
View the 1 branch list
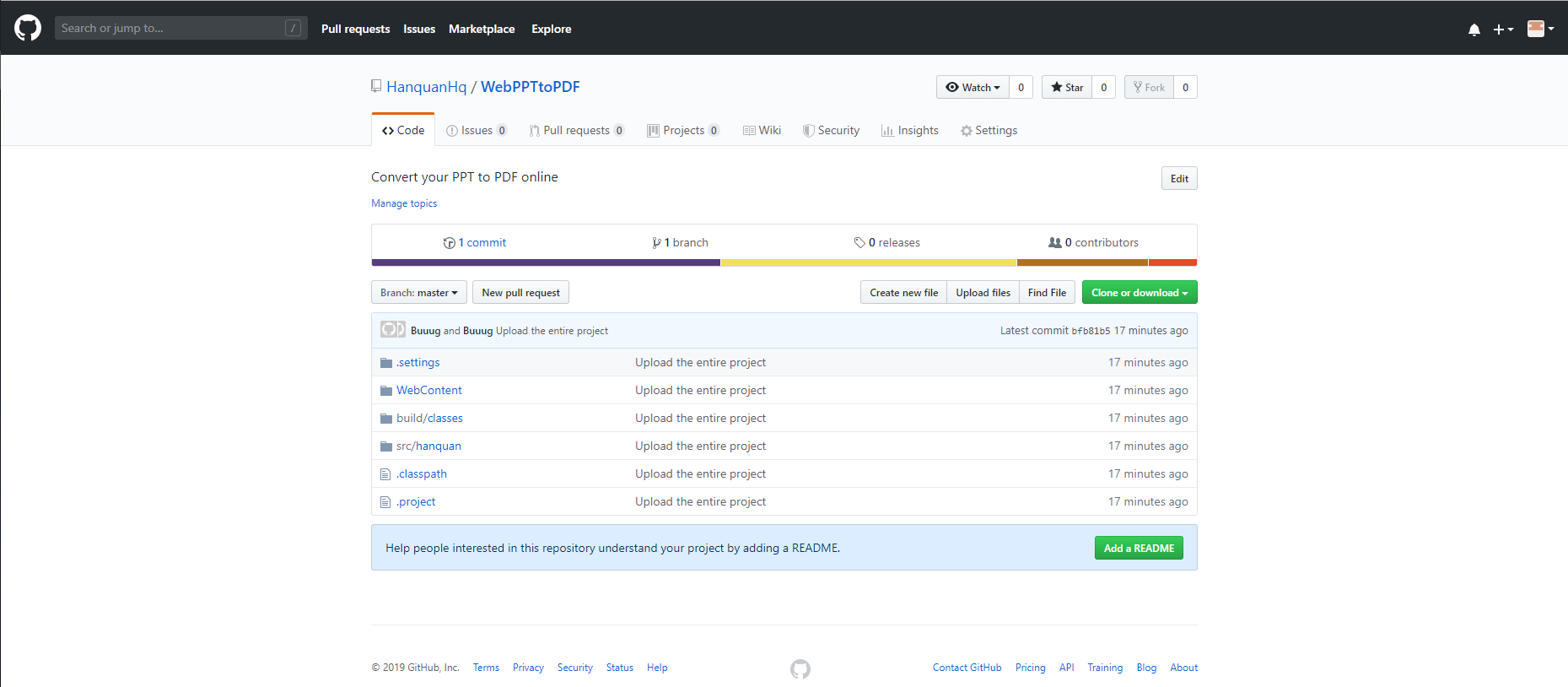(x=680, y=242)
